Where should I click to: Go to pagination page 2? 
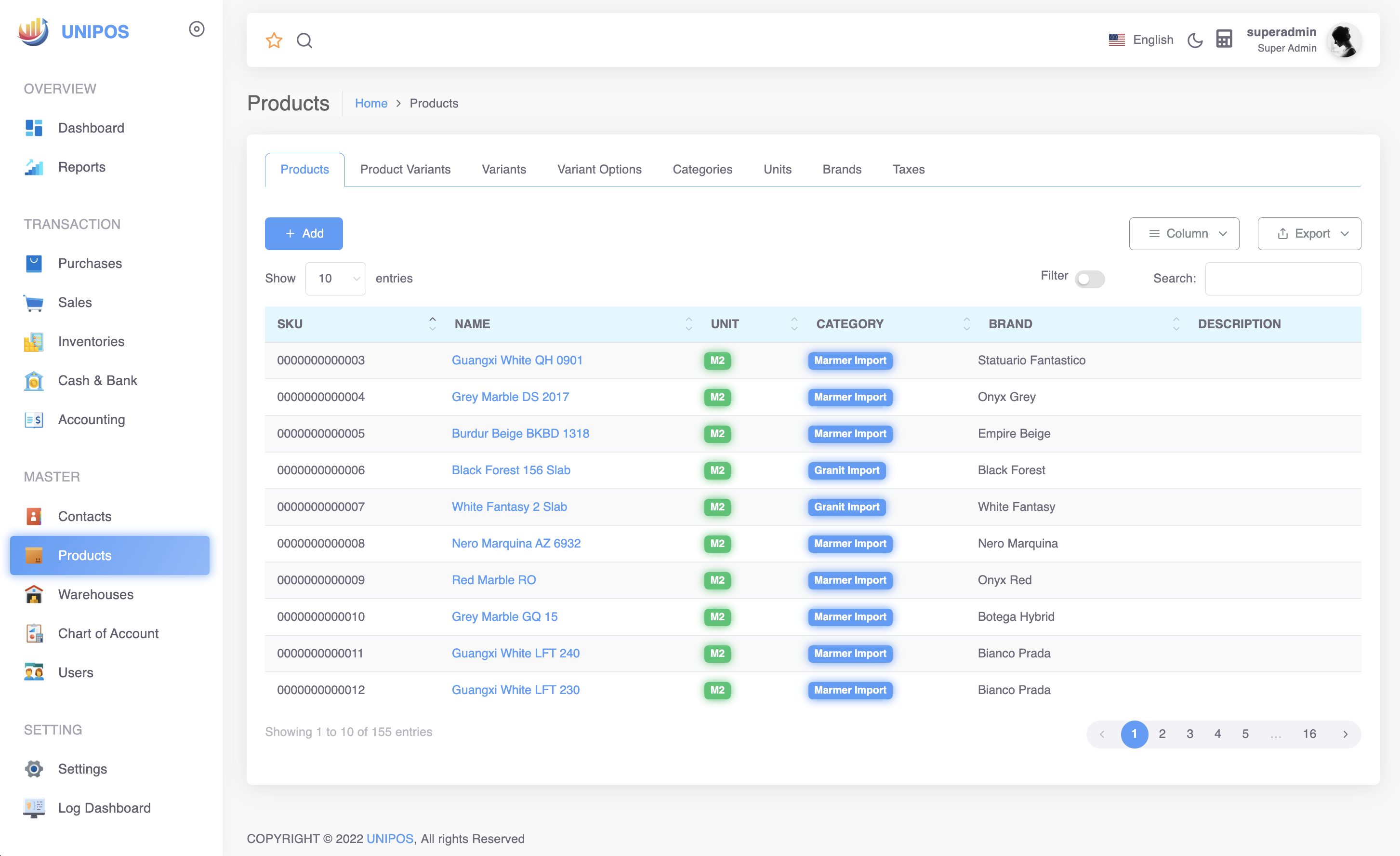pos(1162,734)
